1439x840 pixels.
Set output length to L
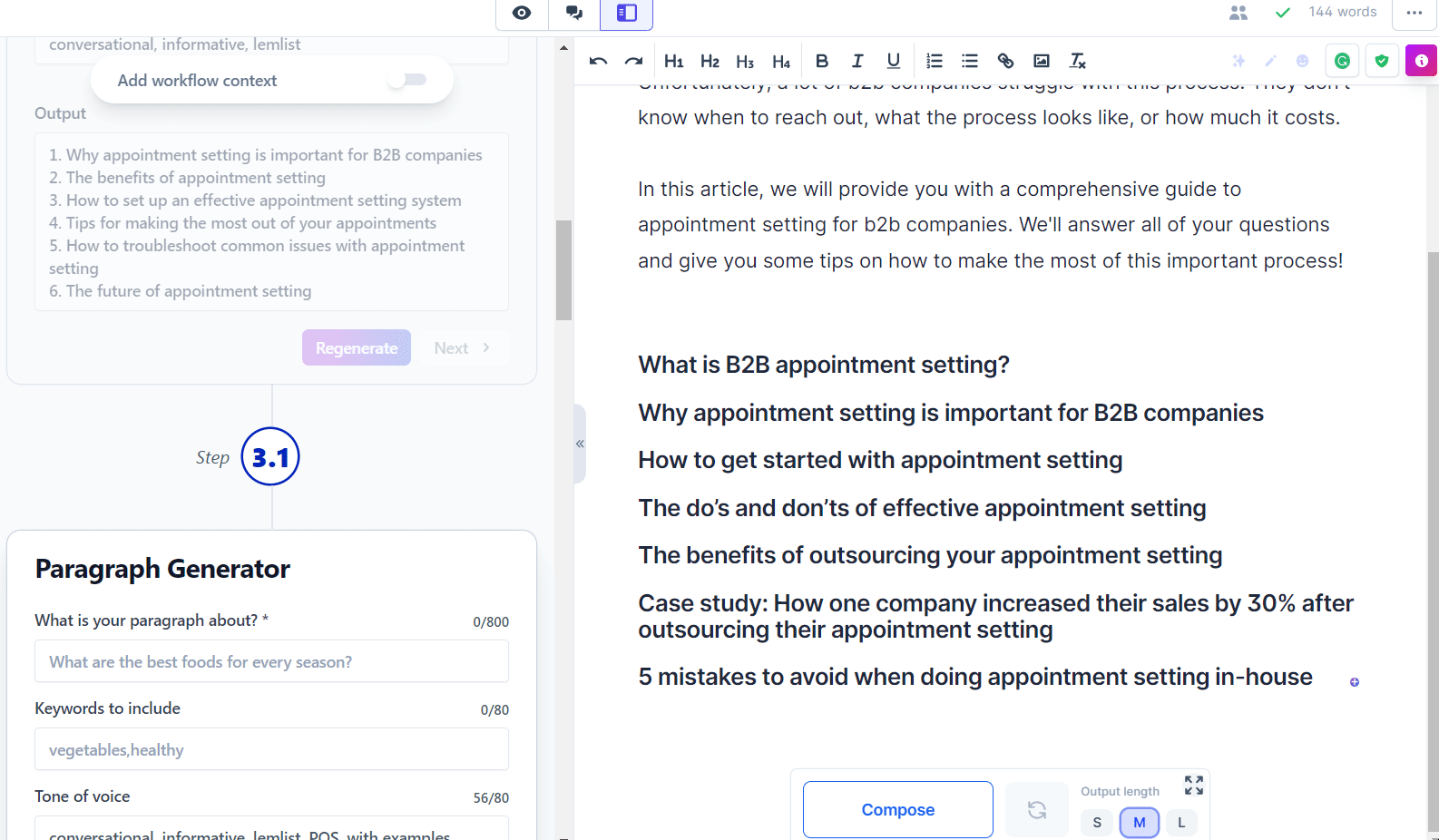pyautogui.click(x=1181, y=823)
